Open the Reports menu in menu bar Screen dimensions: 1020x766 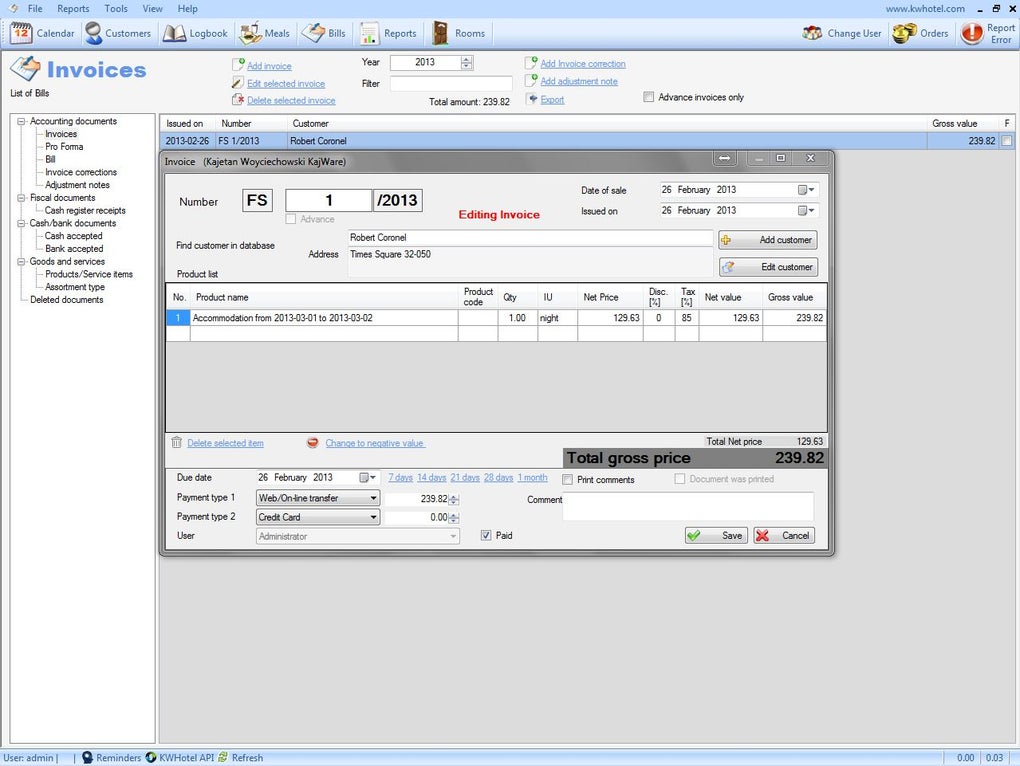click(73, 8)
